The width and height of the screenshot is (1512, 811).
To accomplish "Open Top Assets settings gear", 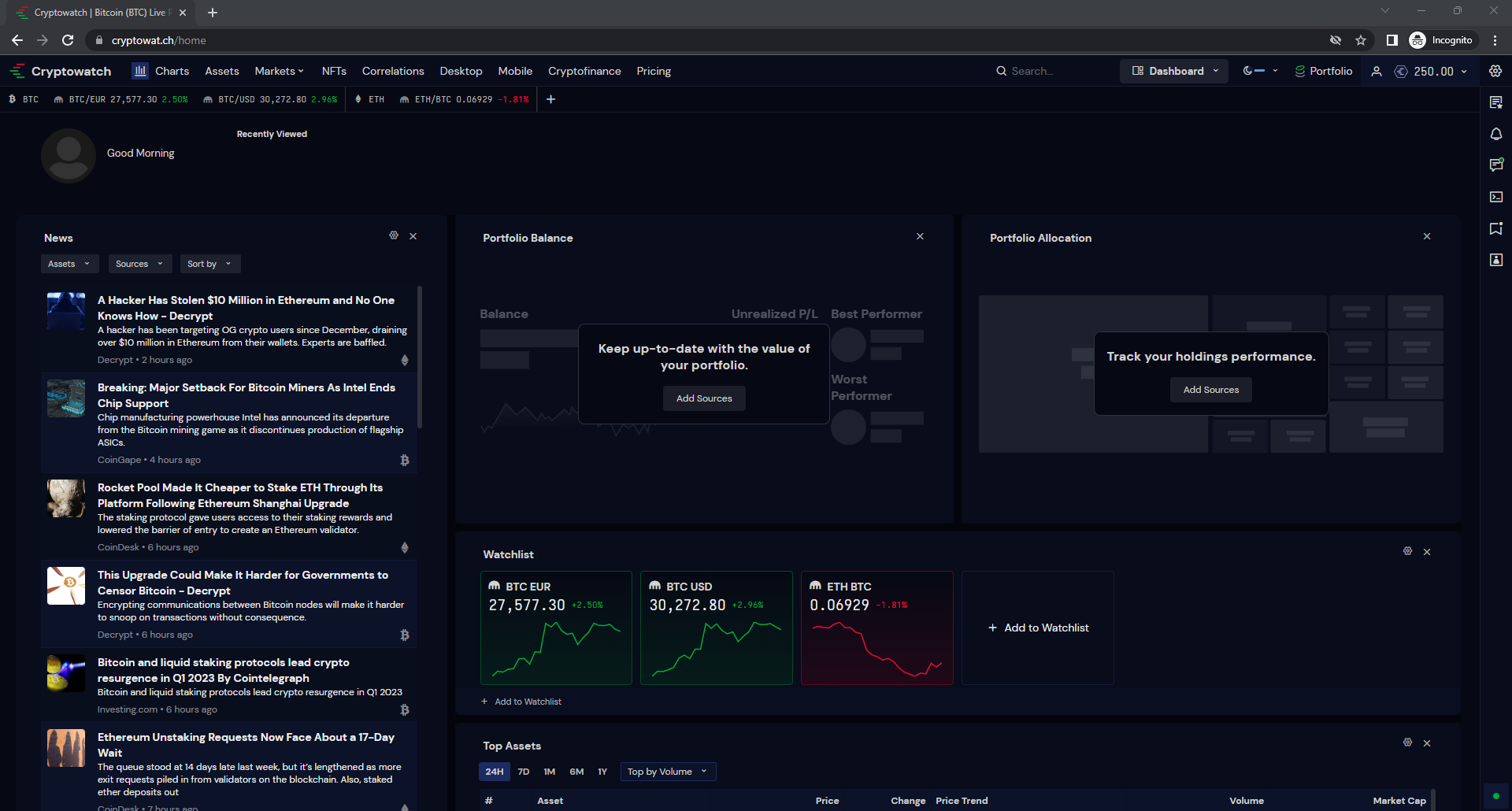I will [1407, 742].
